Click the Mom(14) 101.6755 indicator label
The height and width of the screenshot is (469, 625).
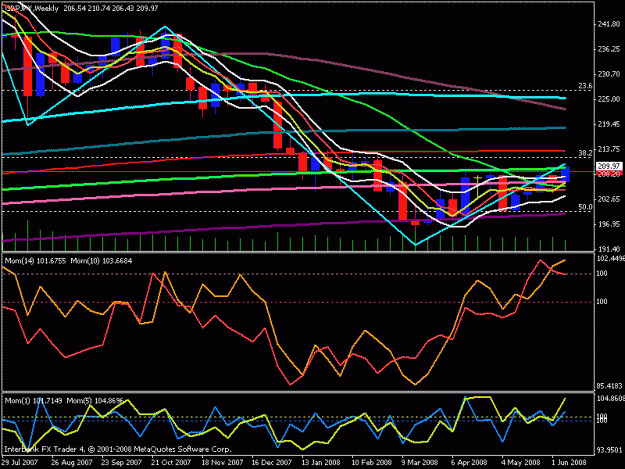coord(35,261)
